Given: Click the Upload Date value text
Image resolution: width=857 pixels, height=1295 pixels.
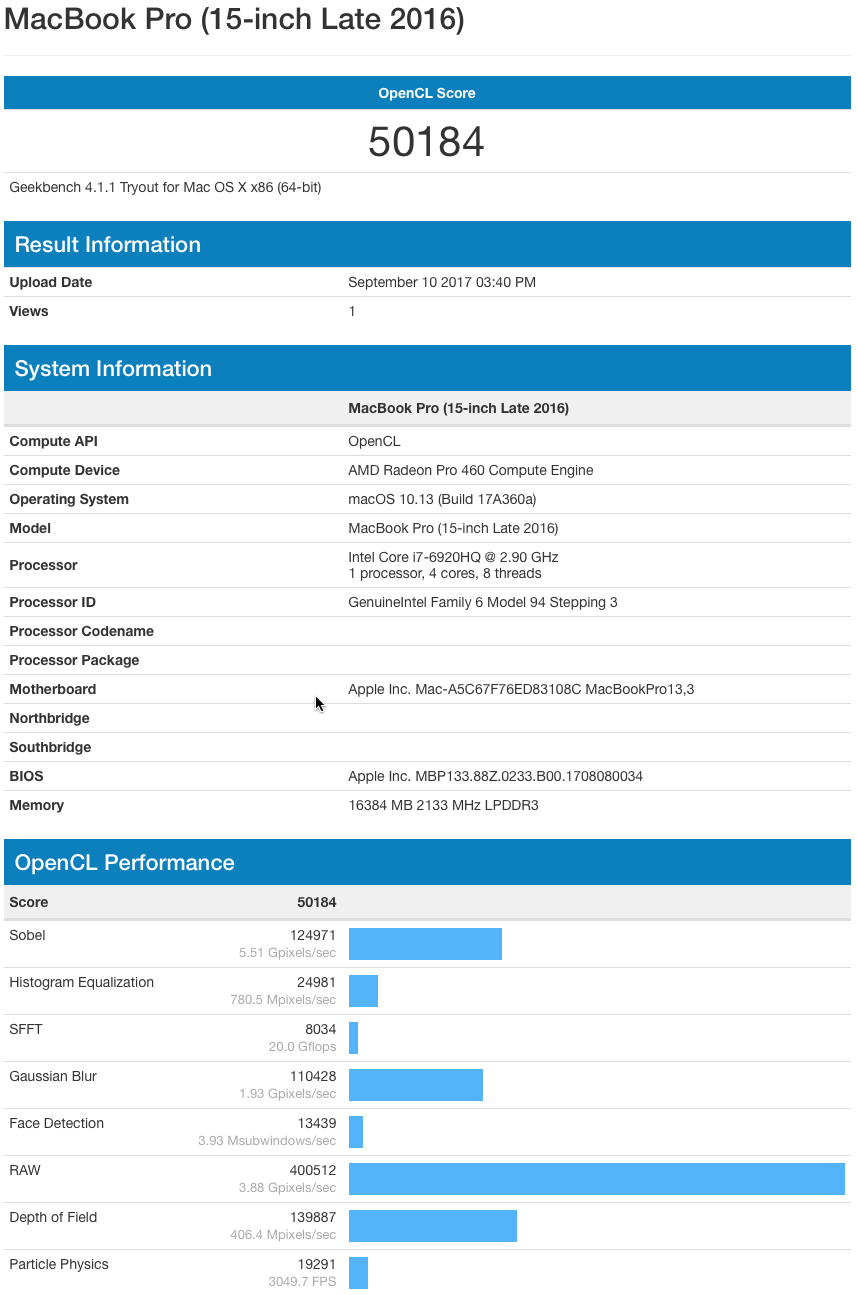Looking at the screenshot, I should pyautogui.click(x=442, y=282).
